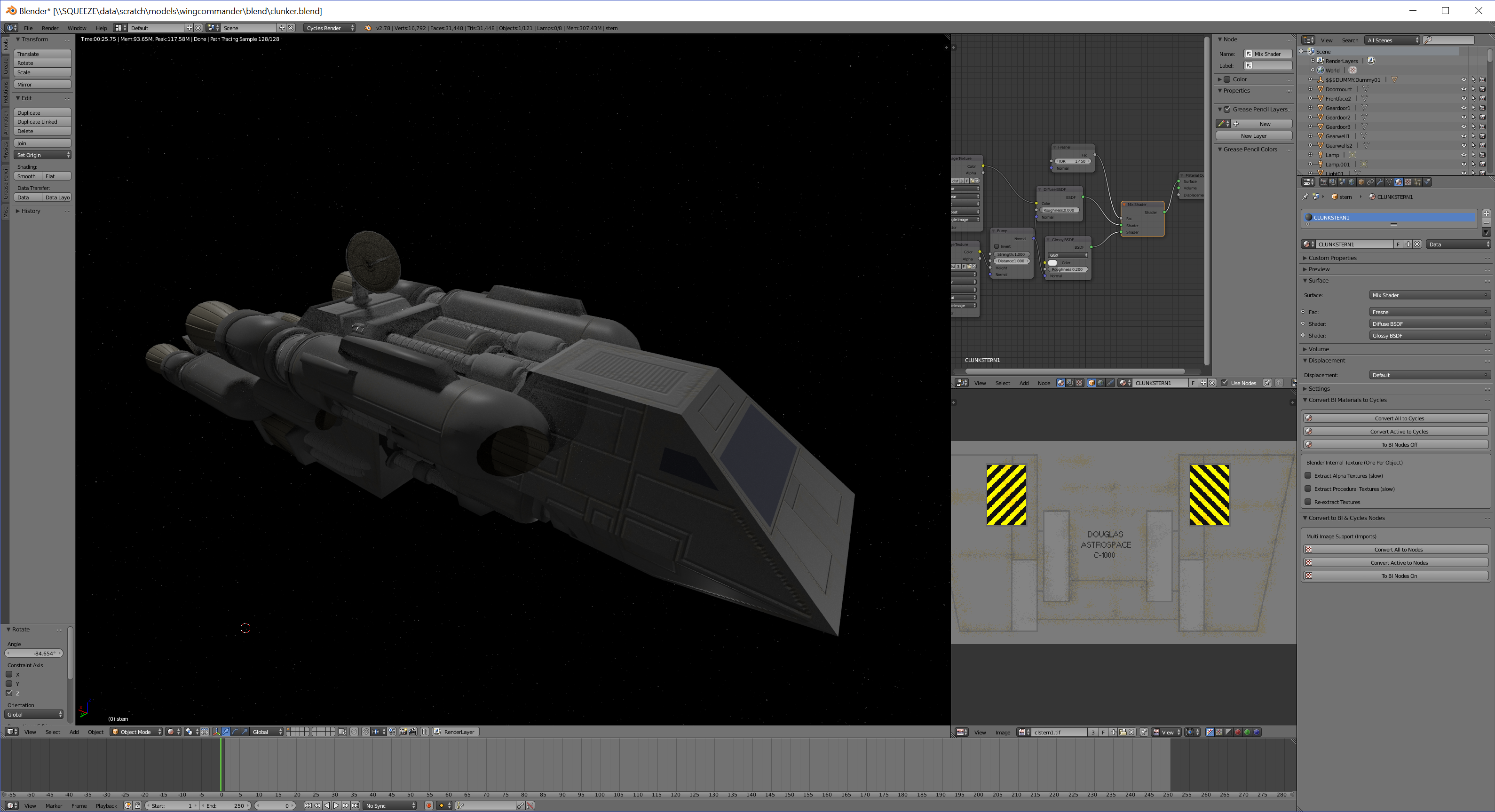Open the Particles properties tab
Screen dimensions: 1495x812
[x=1417, y=182]
